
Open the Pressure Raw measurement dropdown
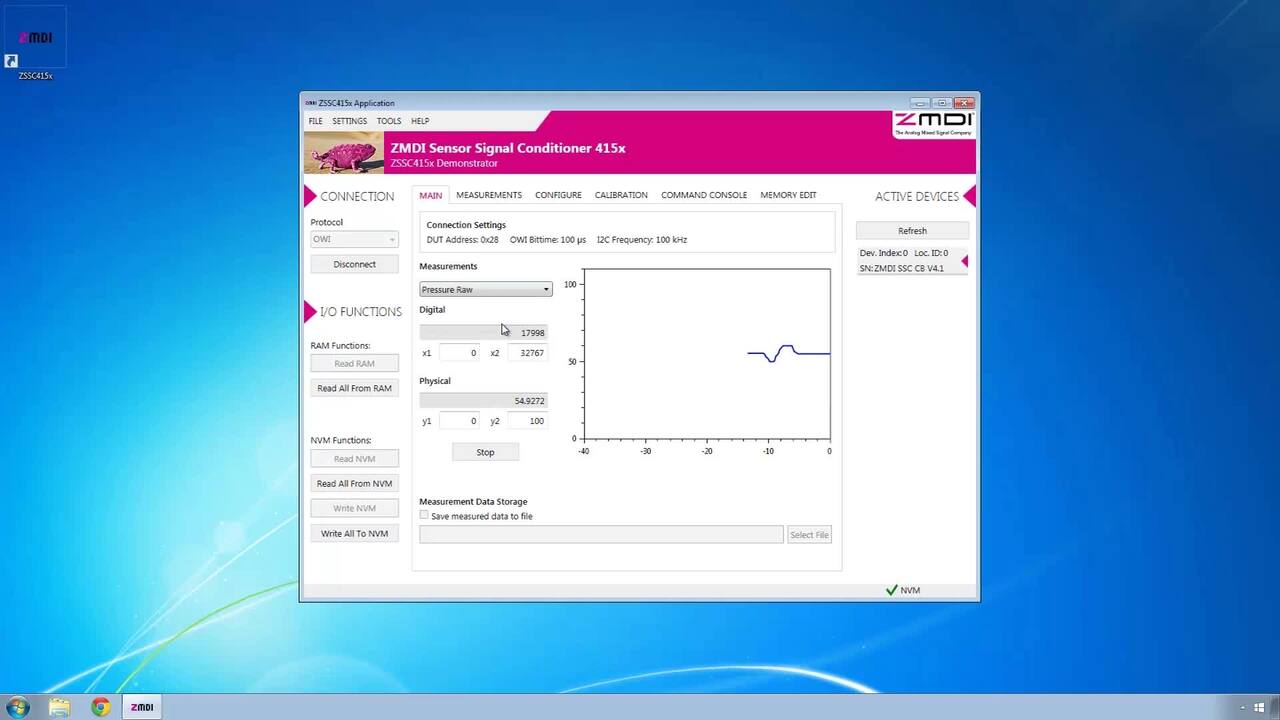pyautogui.click(x=485, y=290)
